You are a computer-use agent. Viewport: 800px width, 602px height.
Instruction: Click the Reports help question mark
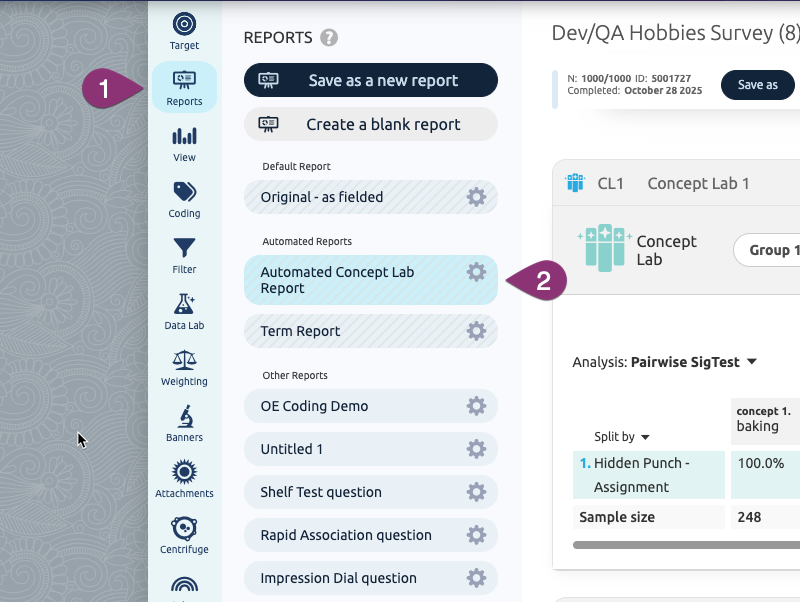(329, 38)
